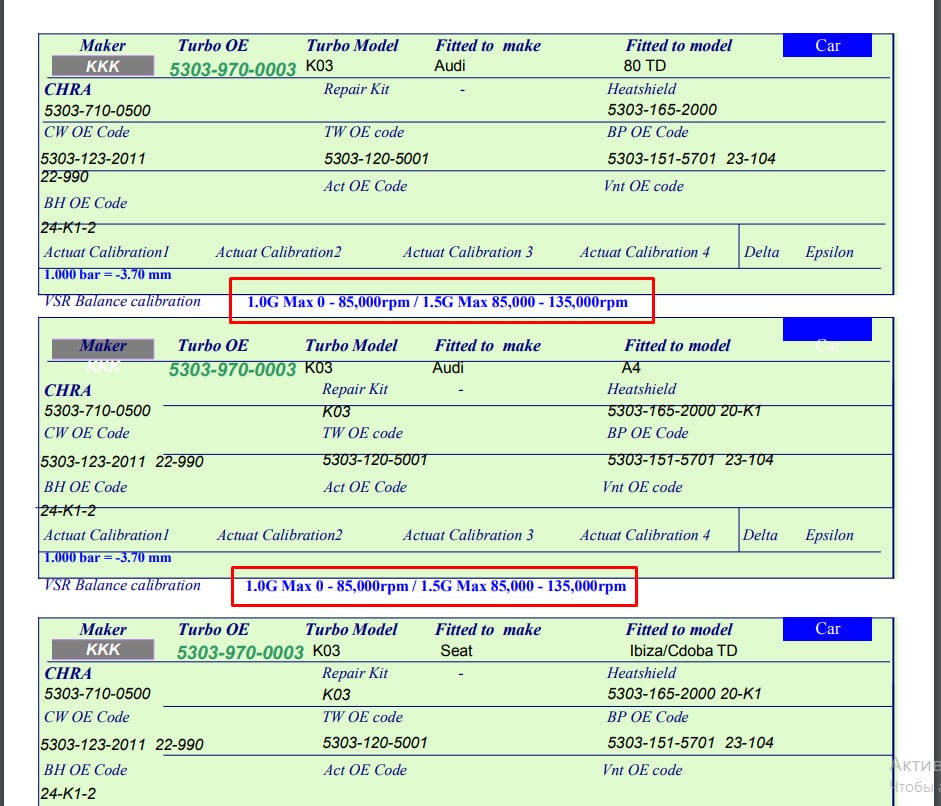This screenshot has height=806, width=941.
Task: Click the blue Car label in the Ibiza/Cdoba TD record
Action: (x=827, y=628)
